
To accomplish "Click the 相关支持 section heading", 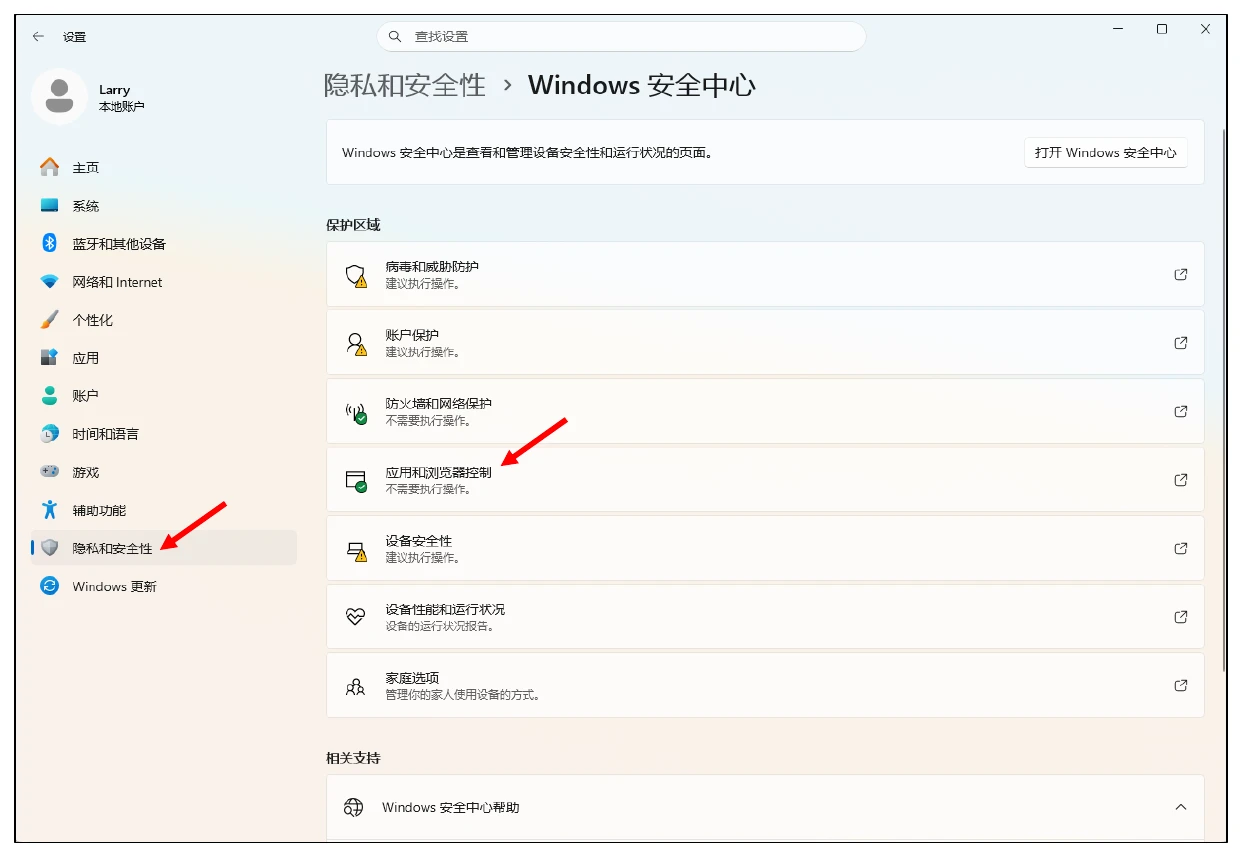I will pyautogui.click(x=353, y=758).
